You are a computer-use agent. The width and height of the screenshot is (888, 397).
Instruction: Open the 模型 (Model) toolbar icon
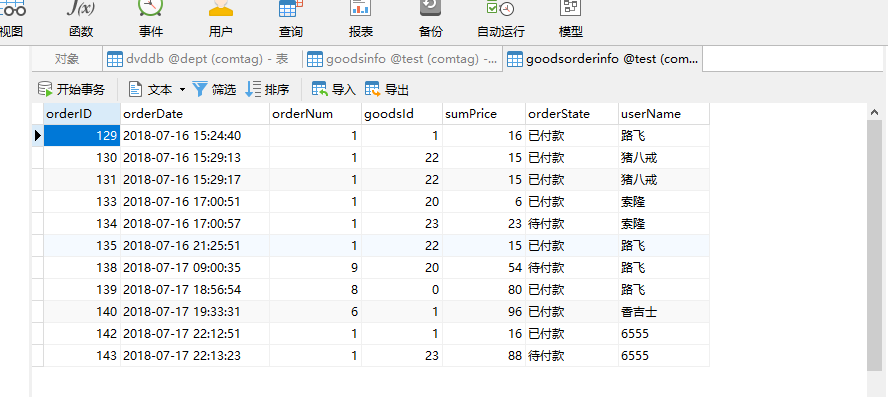(x=571, y=18)
